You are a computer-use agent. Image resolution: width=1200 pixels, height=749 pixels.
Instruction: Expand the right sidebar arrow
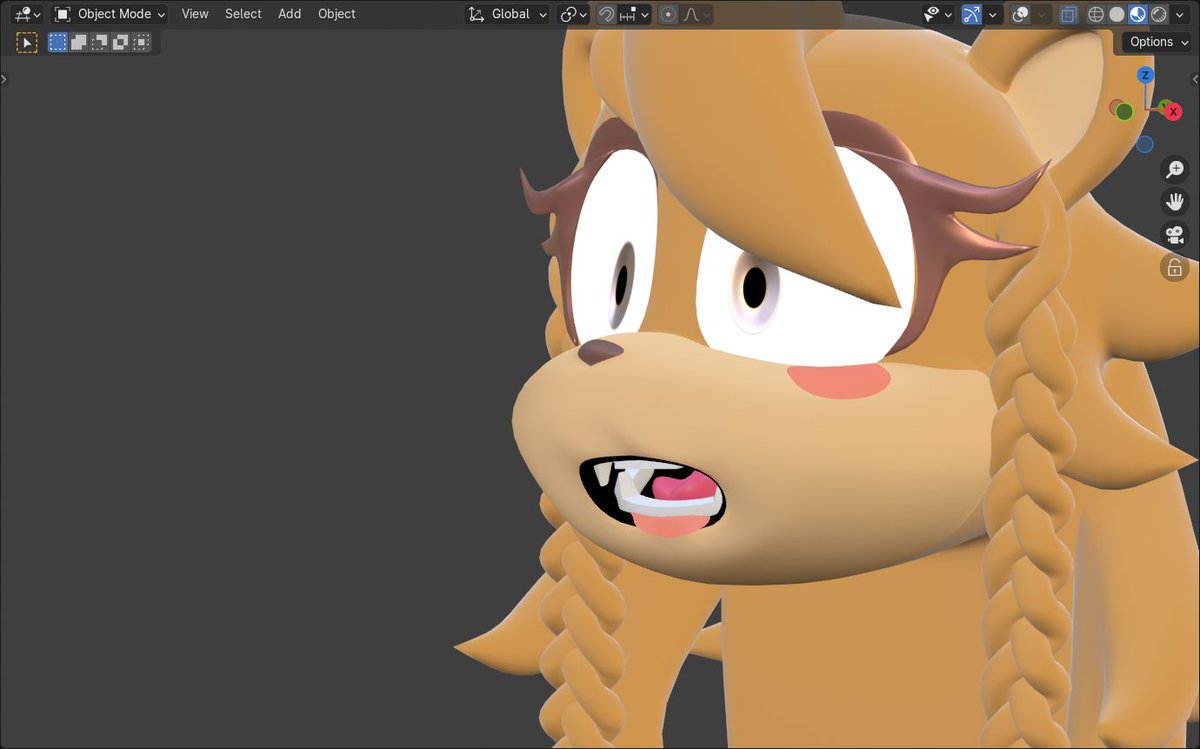[x=1196, y=79]
